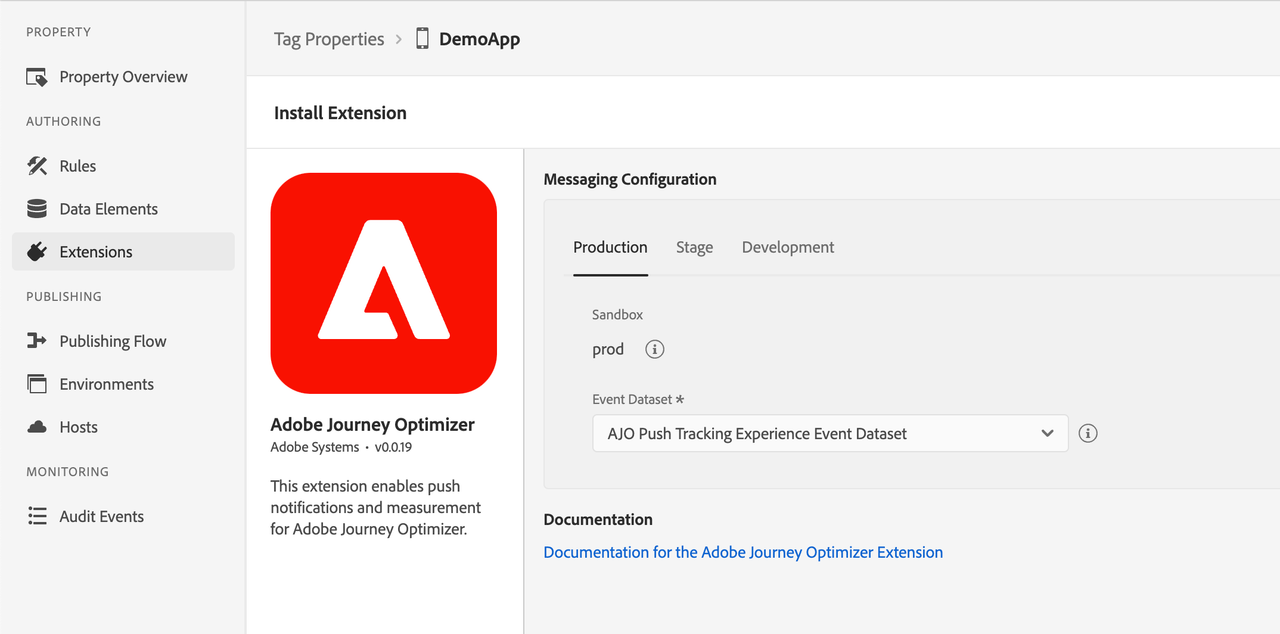Switch to the Stage tab
Screen dimensions: 1280x634
click(694, 247)
